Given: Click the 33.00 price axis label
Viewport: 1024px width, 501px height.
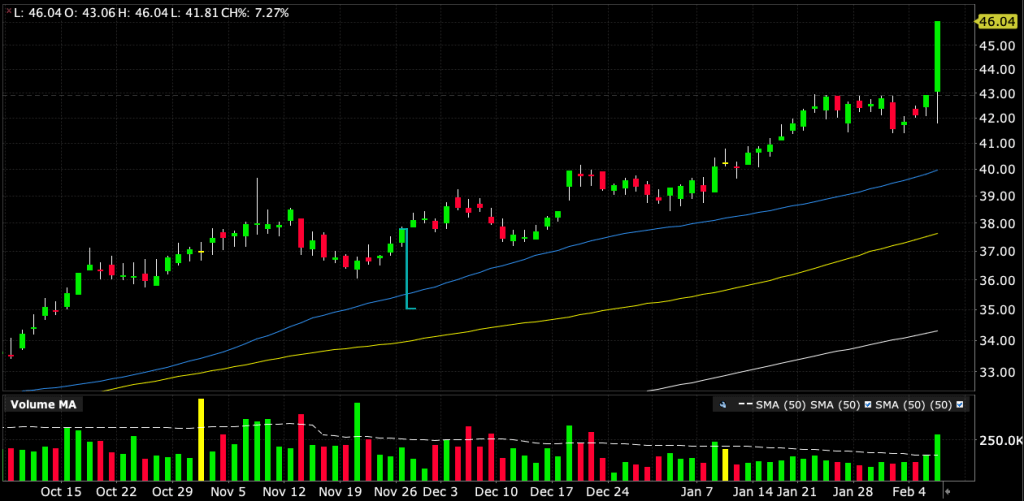Looking at the screenshot, I should (x=996, y=373).
